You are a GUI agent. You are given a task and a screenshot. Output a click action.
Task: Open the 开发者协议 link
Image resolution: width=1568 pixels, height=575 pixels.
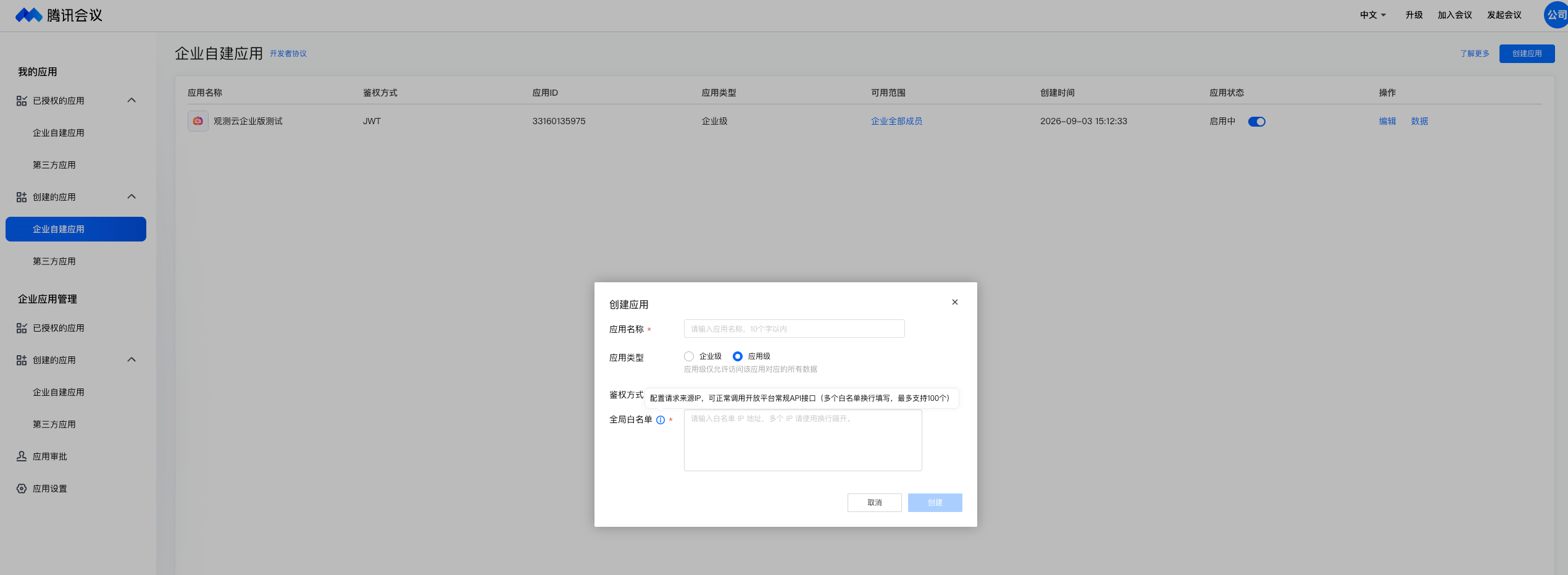(x=288, y=54)
